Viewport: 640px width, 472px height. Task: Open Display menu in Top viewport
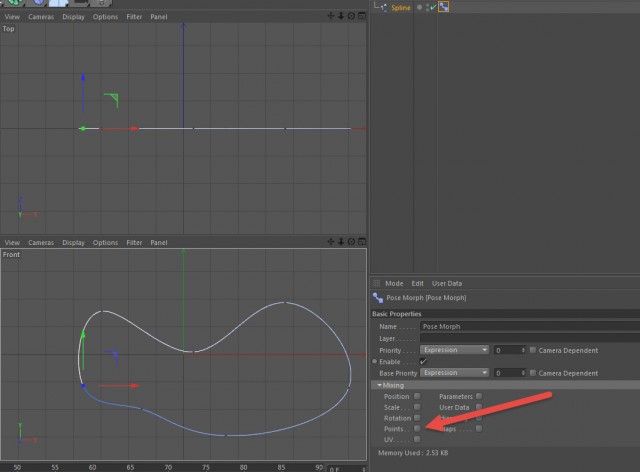73,17
